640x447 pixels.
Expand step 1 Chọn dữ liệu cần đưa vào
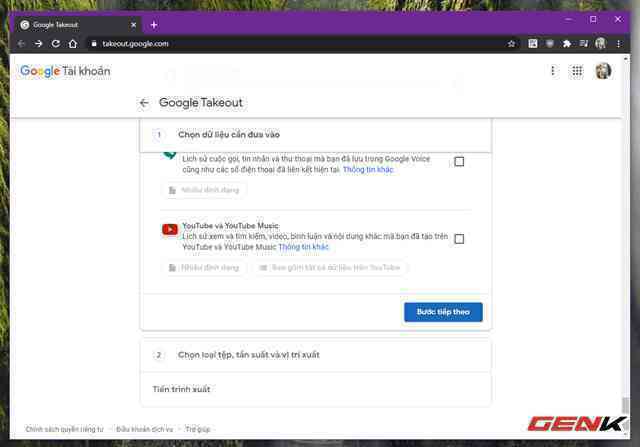click(316, 135)
